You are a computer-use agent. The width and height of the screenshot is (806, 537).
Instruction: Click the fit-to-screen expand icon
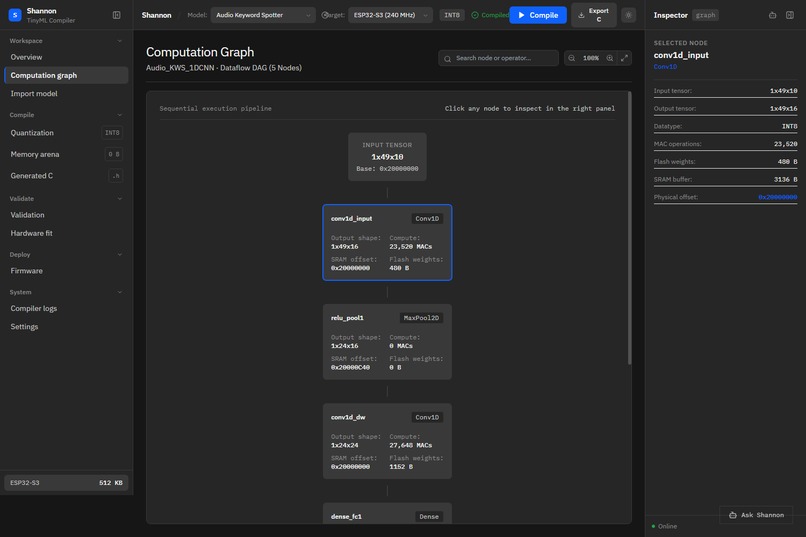tap(624, 58)
